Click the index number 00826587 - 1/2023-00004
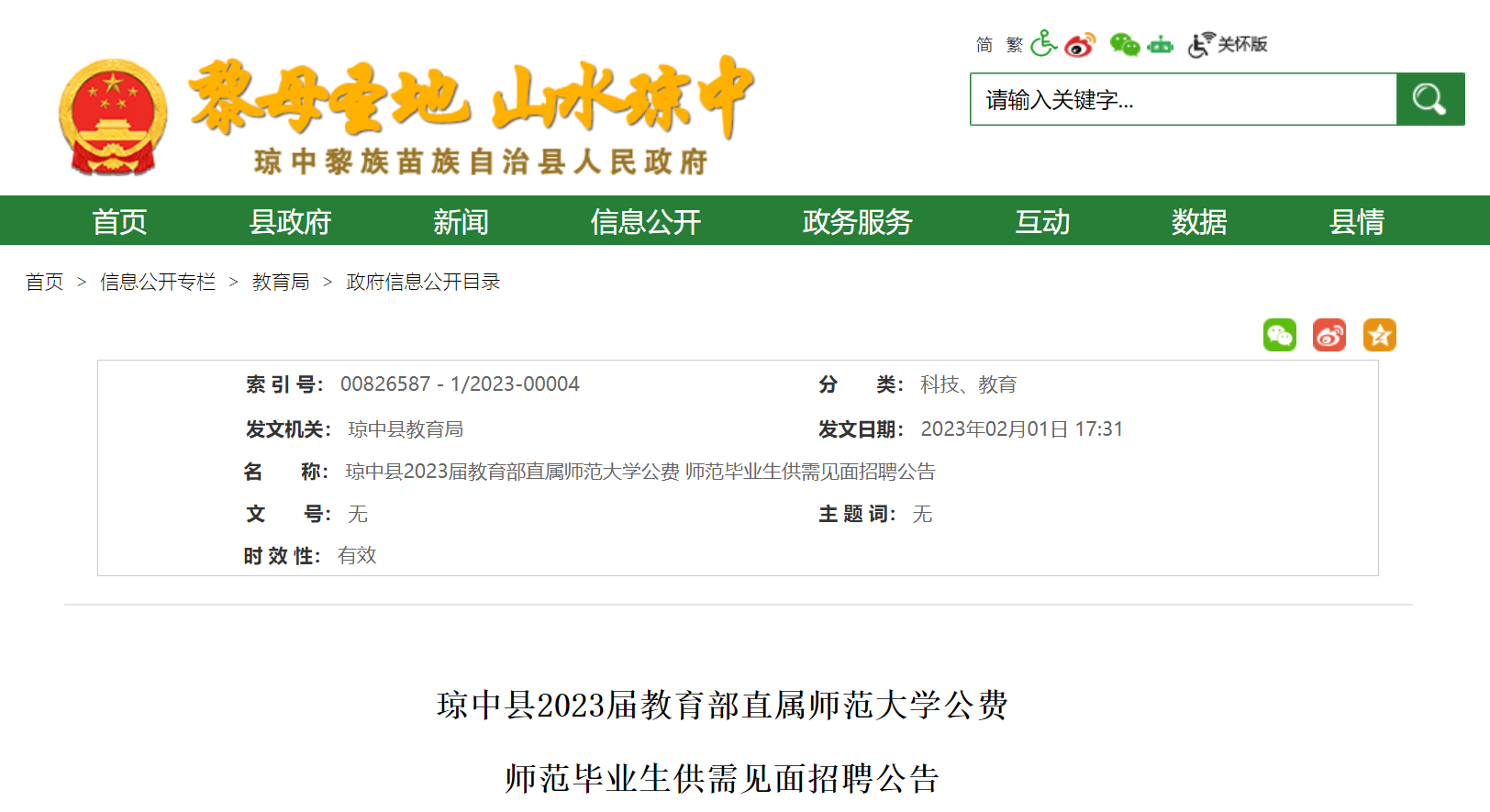 (460, 384)
